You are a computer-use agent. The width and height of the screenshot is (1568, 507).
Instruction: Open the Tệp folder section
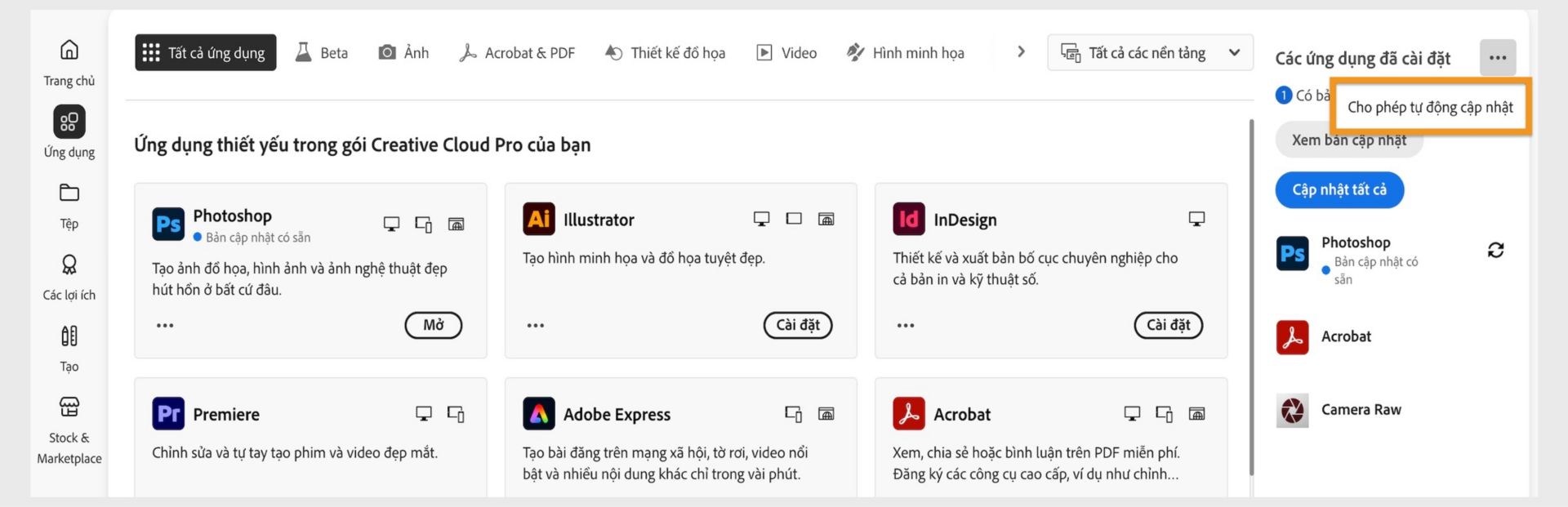pyautogui.click(x=69, y=206)
